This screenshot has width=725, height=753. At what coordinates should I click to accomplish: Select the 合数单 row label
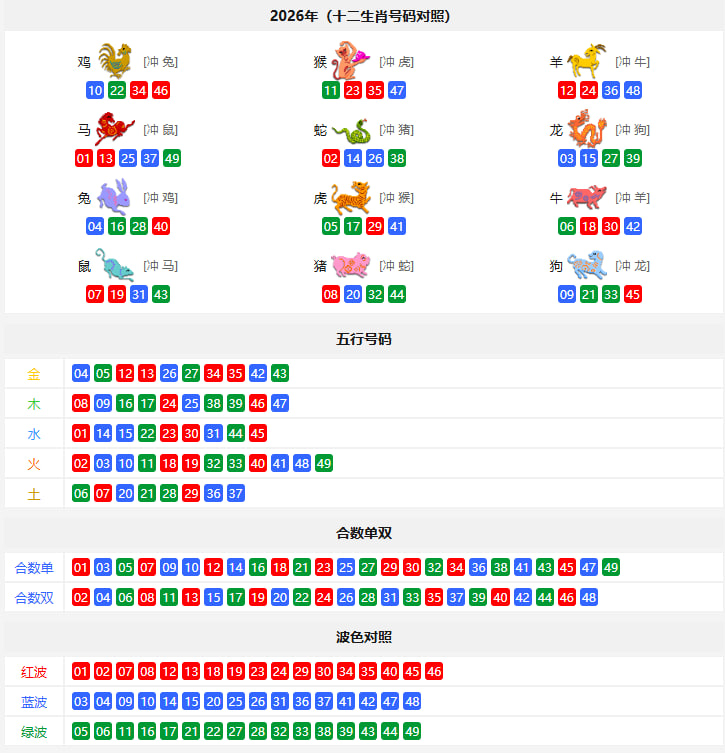(x=34, y=568)
